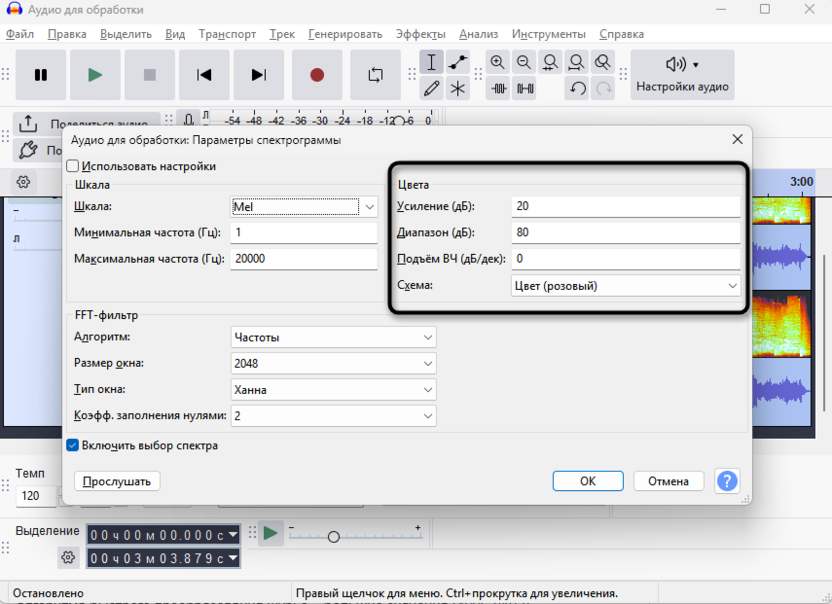Click the OK button in dialog
The width and height of the screenshot is (832, 604).
(587, 481)
